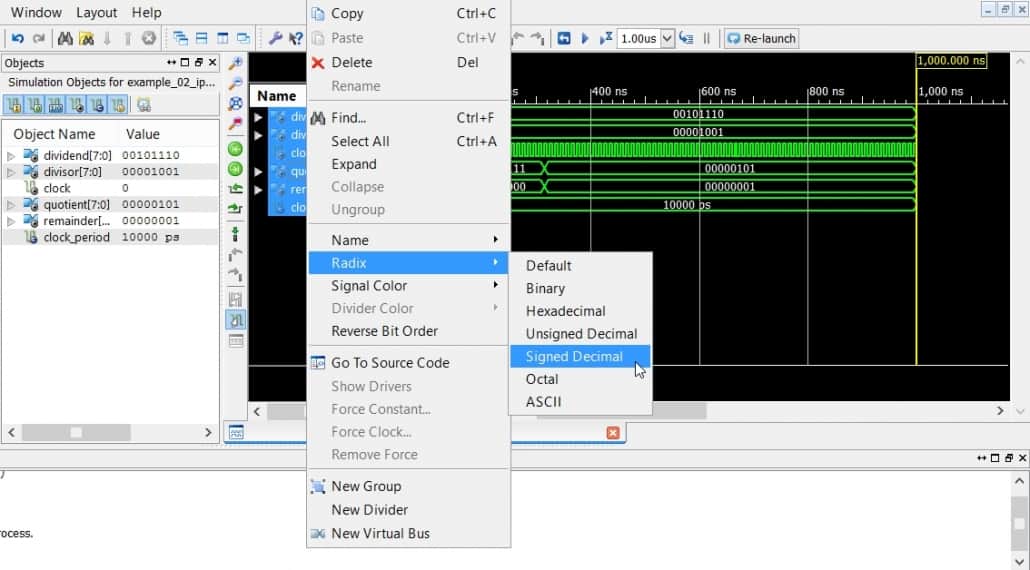Toggle the first object-type filter button in Objects panel

coord(15,105)
